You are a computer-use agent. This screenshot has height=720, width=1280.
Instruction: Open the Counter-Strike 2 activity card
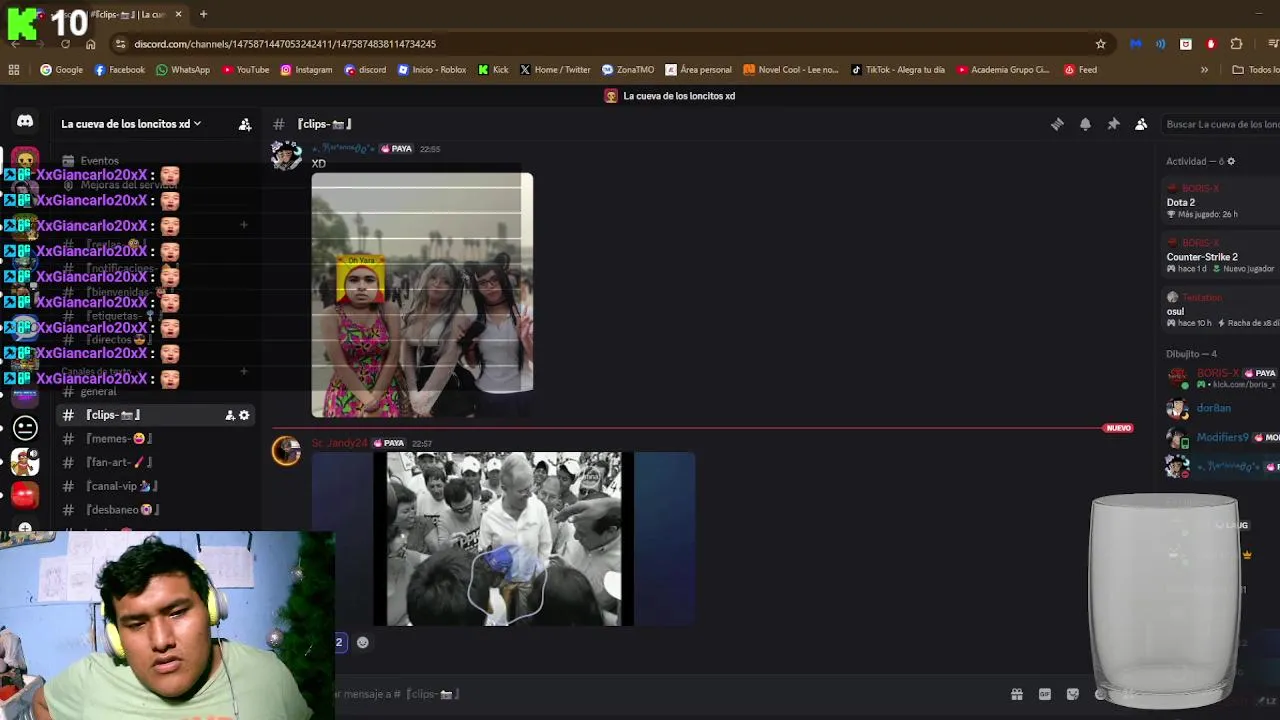[x=1222, y=256]
